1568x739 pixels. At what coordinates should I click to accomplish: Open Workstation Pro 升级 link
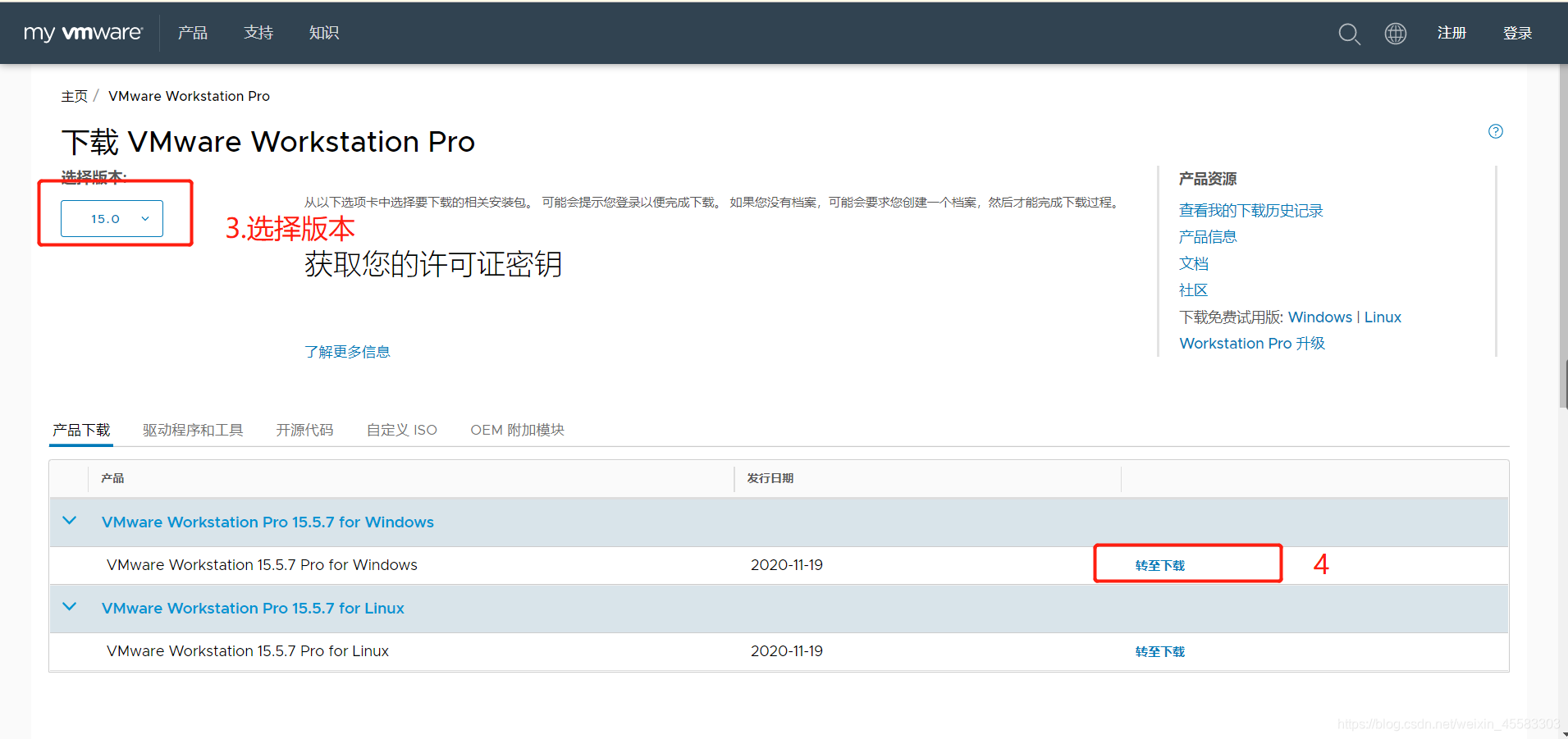click(1252, 344)
